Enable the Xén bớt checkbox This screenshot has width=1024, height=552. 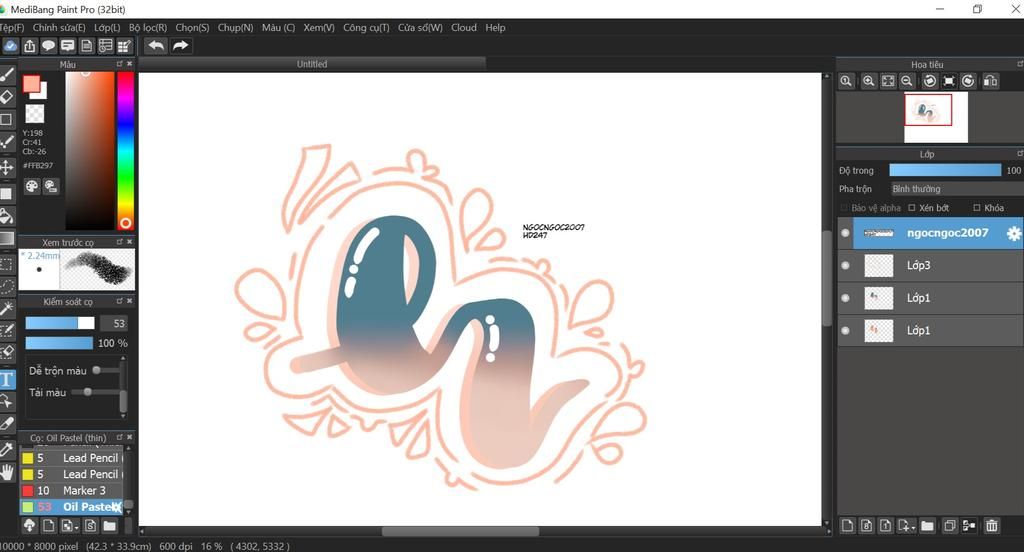[x=912, y=208]
